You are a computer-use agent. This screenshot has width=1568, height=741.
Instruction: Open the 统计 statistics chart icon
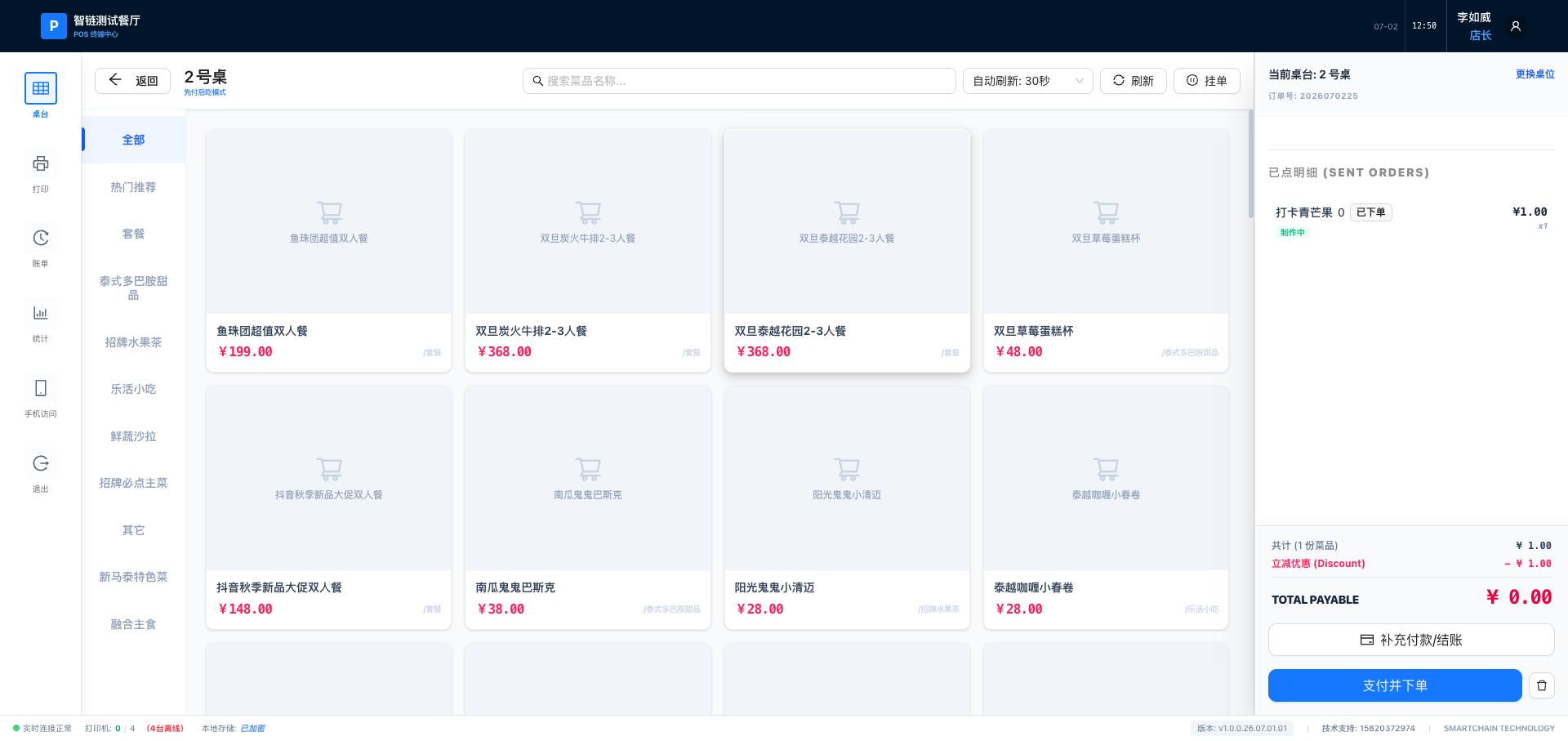tap(40, 313)
